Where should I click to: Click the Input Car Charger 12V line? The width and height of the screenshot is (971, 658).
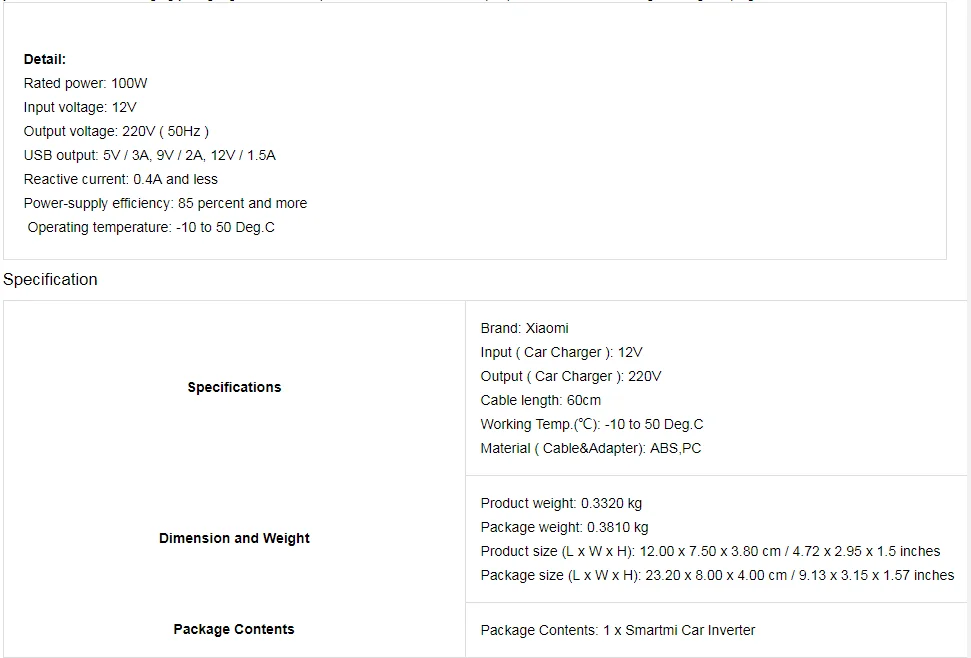pos(562,353)
